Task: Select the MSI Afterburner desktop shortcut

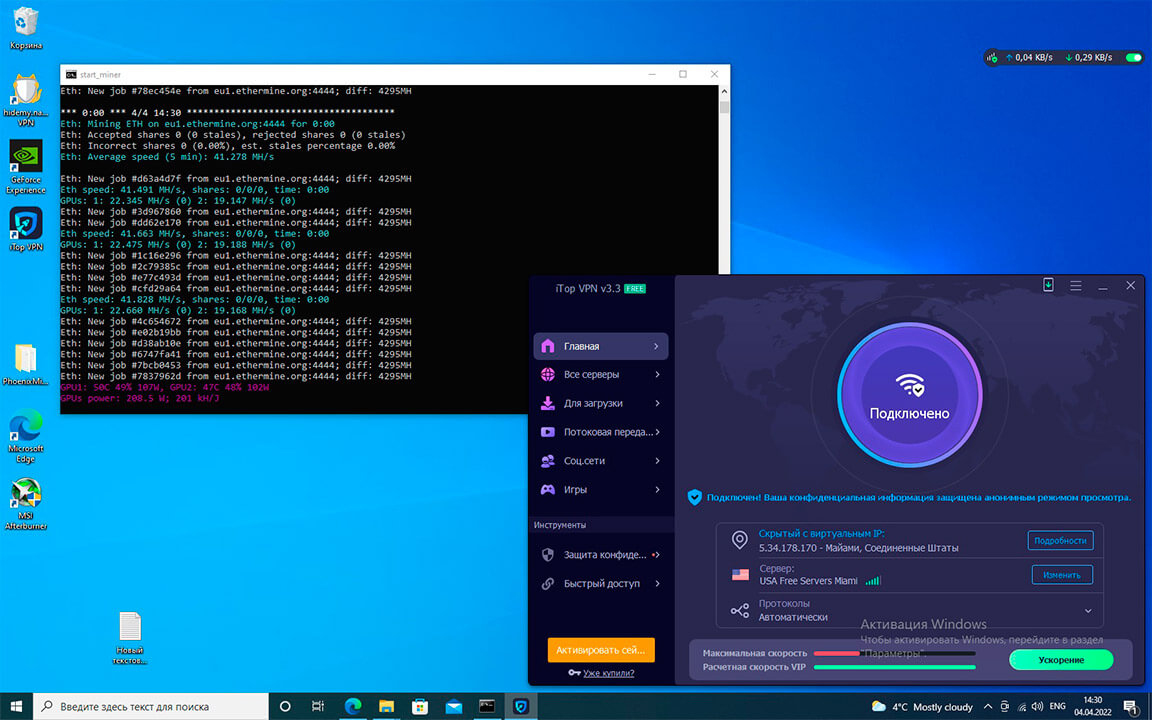Action: point(26,503)
